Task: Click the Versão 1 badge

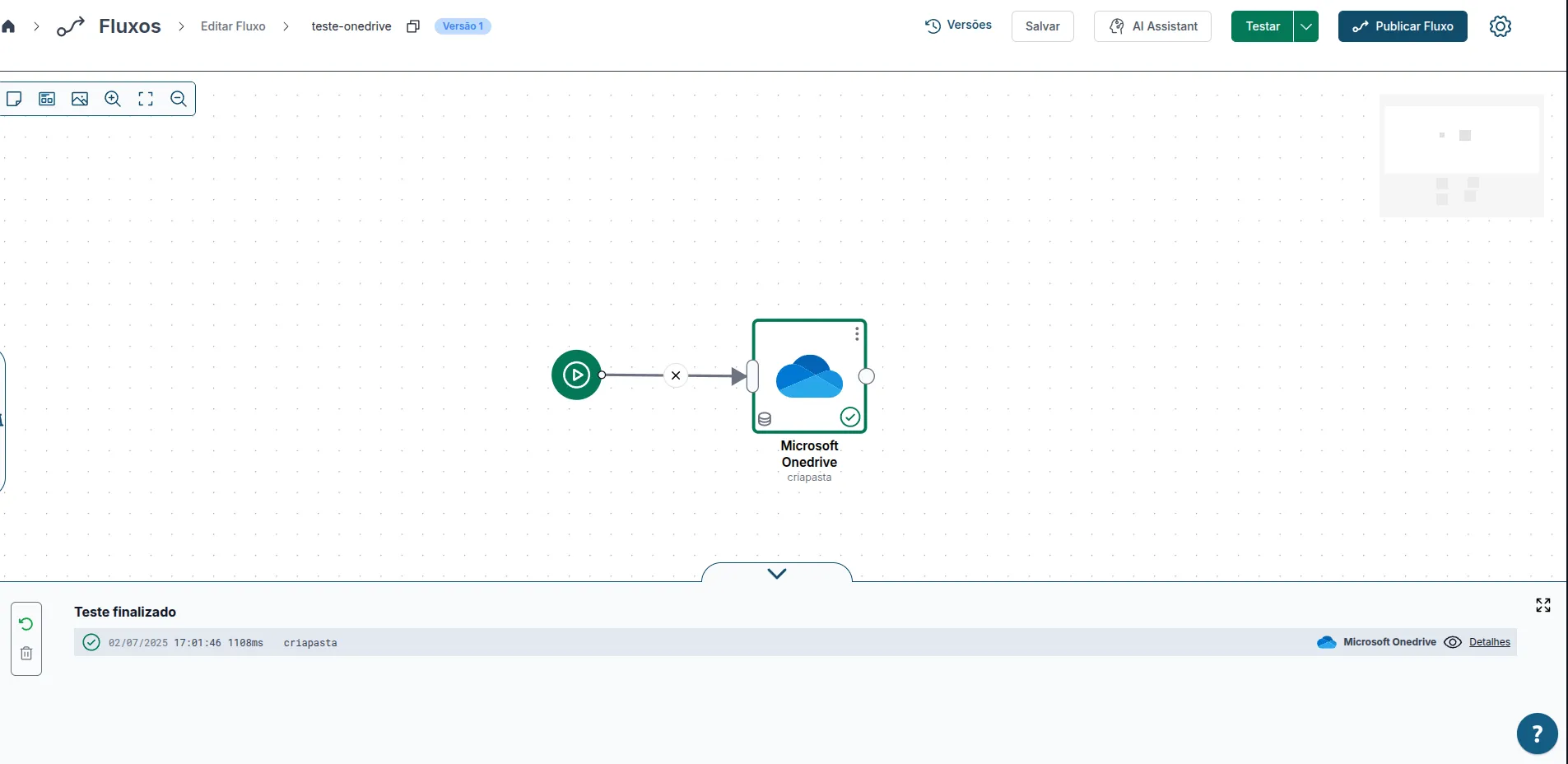Action: pyautogui.click(x=463, y=26)
